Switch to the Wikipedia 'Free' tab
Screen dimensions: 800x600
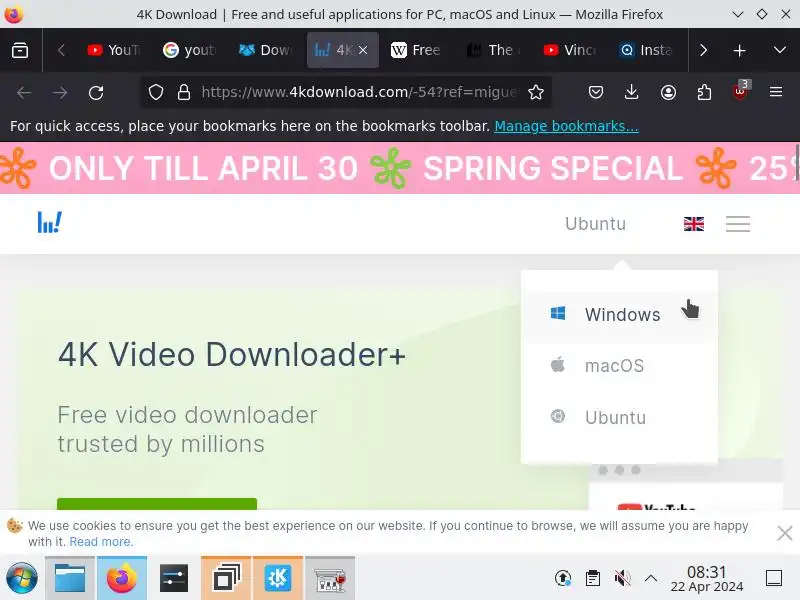(416, 50)
